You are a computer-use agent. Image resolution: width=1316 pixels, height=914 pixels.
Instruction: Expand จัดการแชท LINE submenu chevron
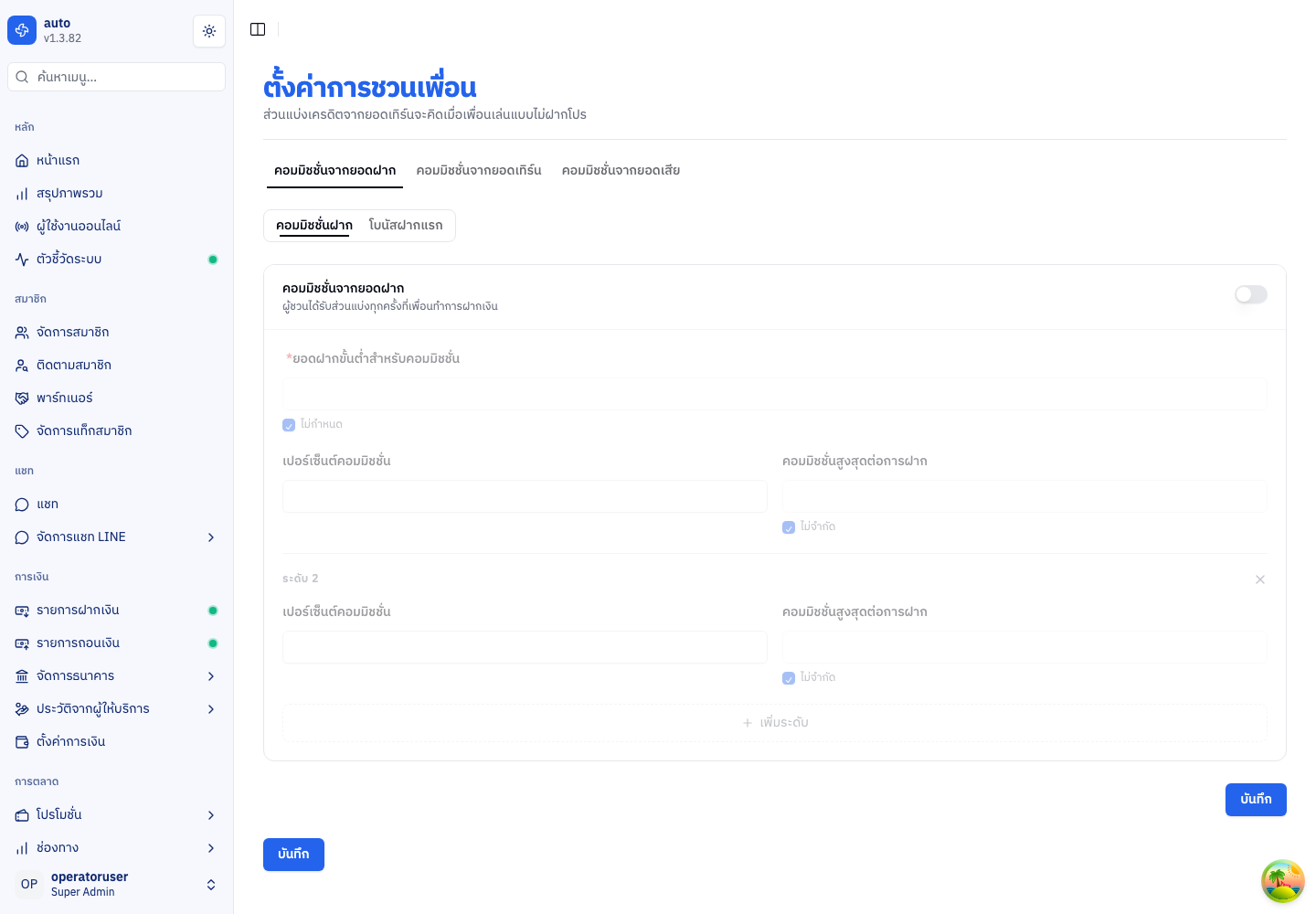(211, 537)
